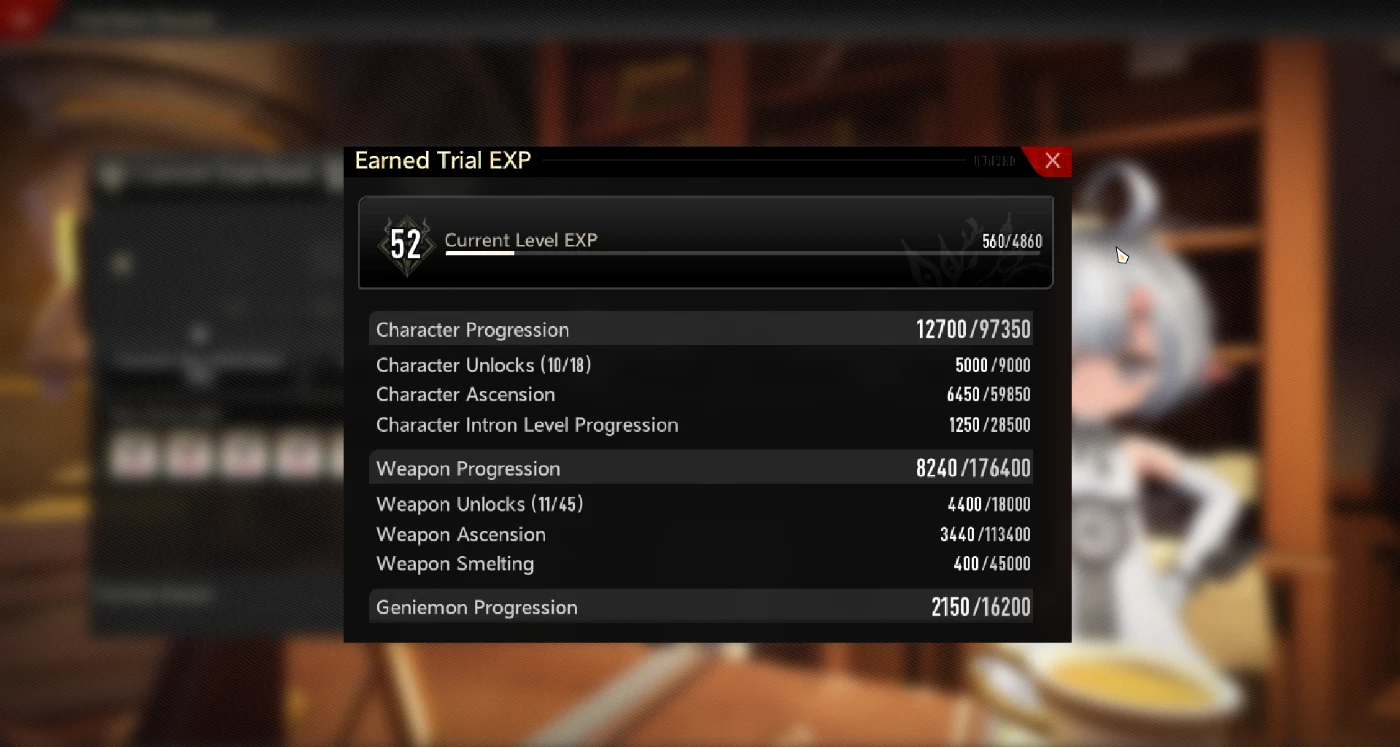Click the red icon in top-left corner
Screen dimensions: 1400x747
click(18, 18)
